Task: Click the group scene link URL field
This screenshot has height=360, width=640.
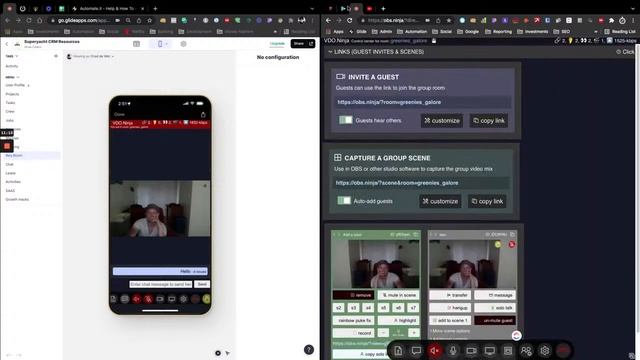Action: point(421,183)
